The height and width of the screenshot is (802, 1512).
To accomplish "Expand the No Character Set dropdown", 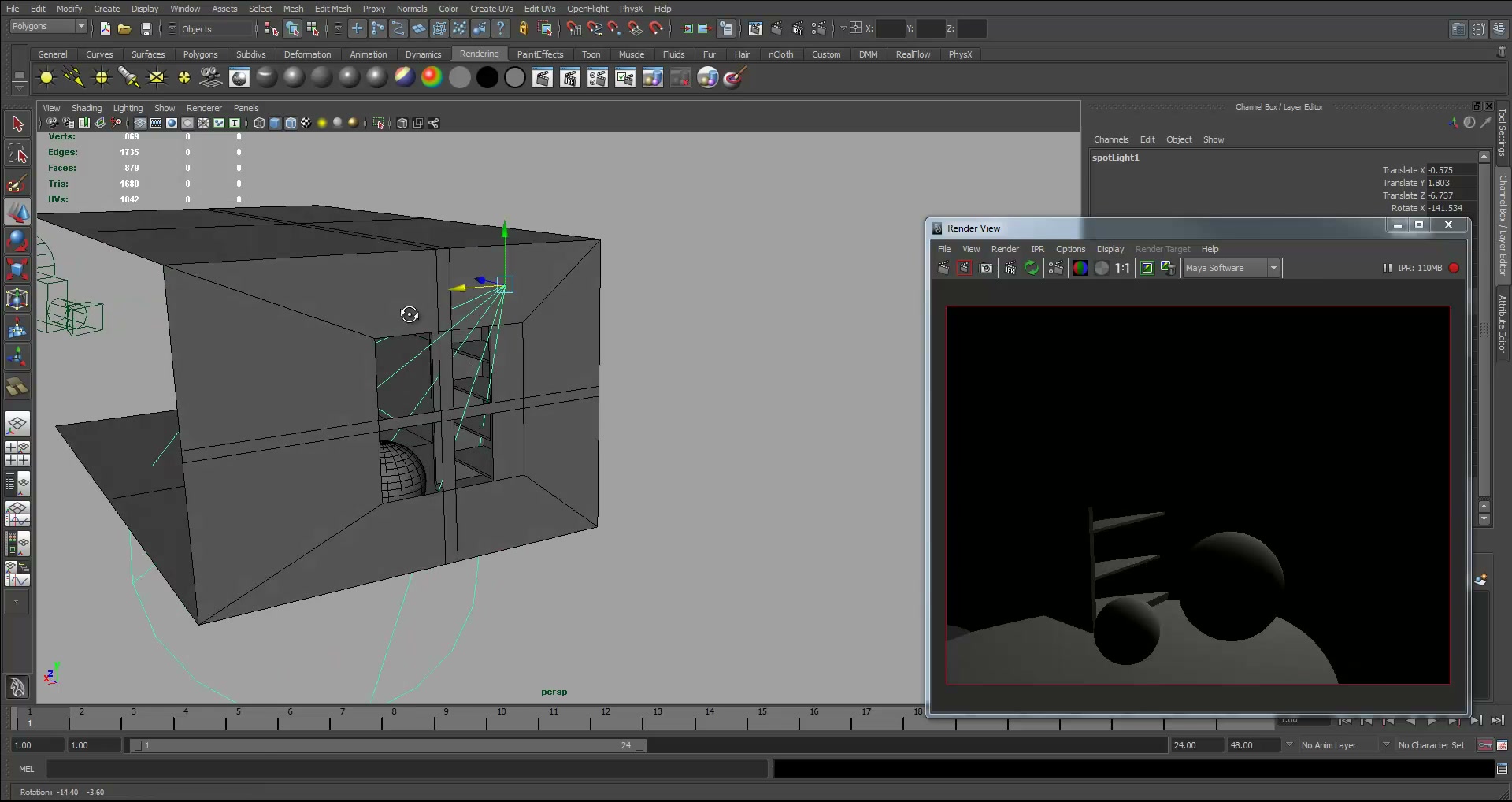I will (1386, 744).
